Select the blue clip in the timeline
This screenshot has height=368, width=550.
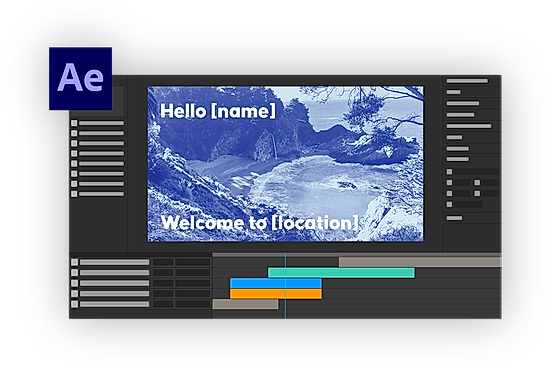pos(276,283)
